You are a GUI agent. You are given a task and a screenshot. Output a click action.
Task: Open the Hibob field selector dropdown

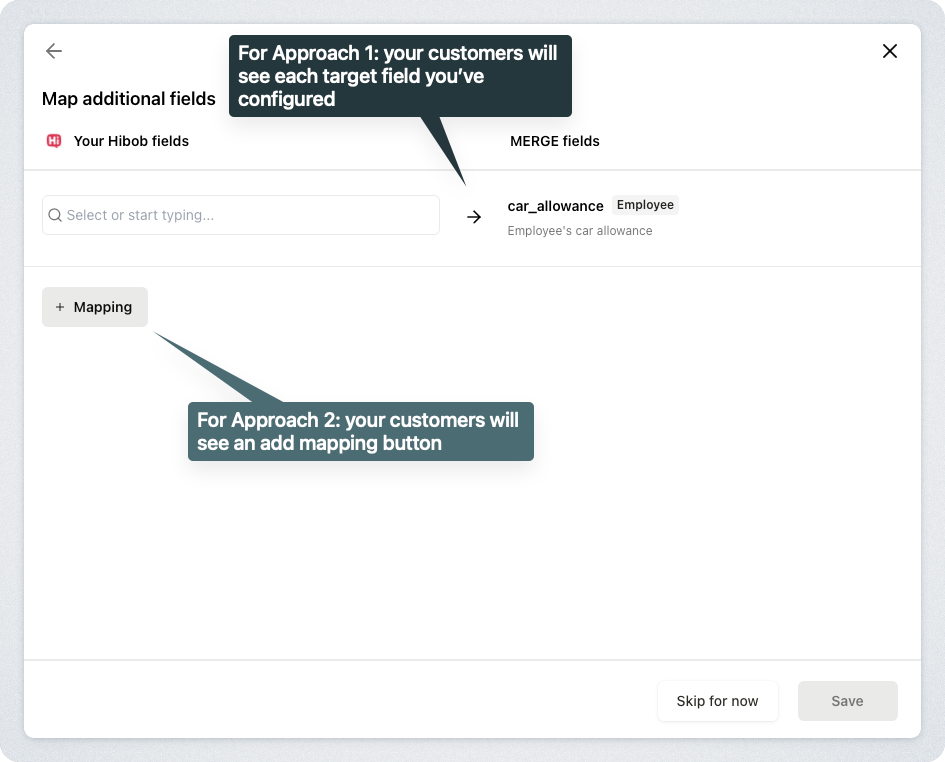240,215
